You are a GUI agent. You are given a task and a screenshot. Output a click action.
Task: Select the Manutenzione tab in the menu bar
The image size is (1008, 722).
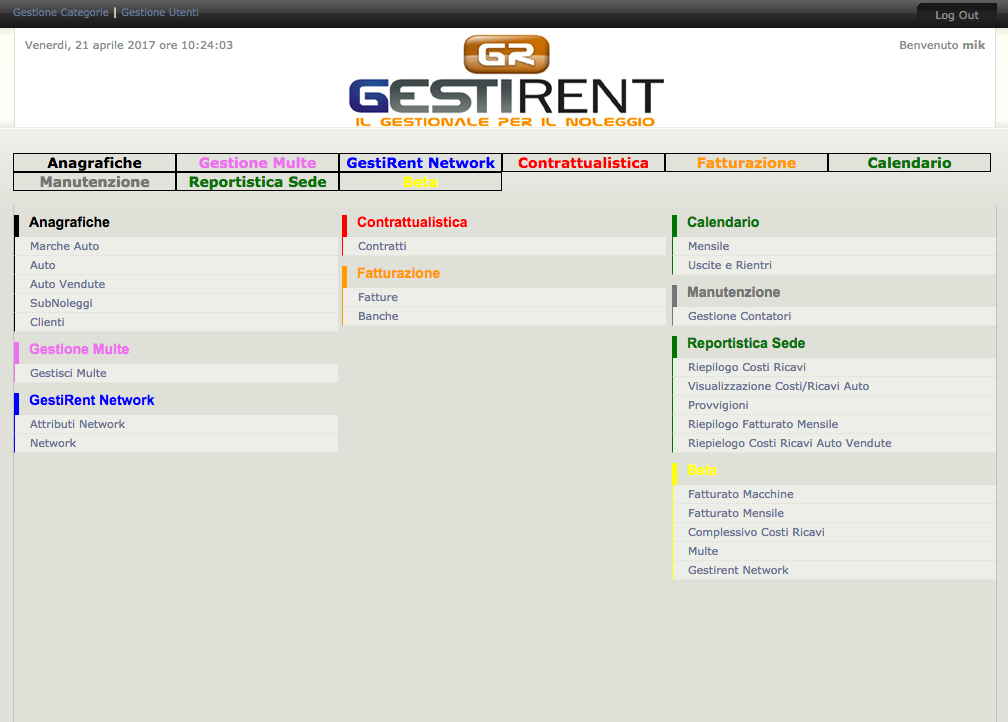(x=94, y=182)
